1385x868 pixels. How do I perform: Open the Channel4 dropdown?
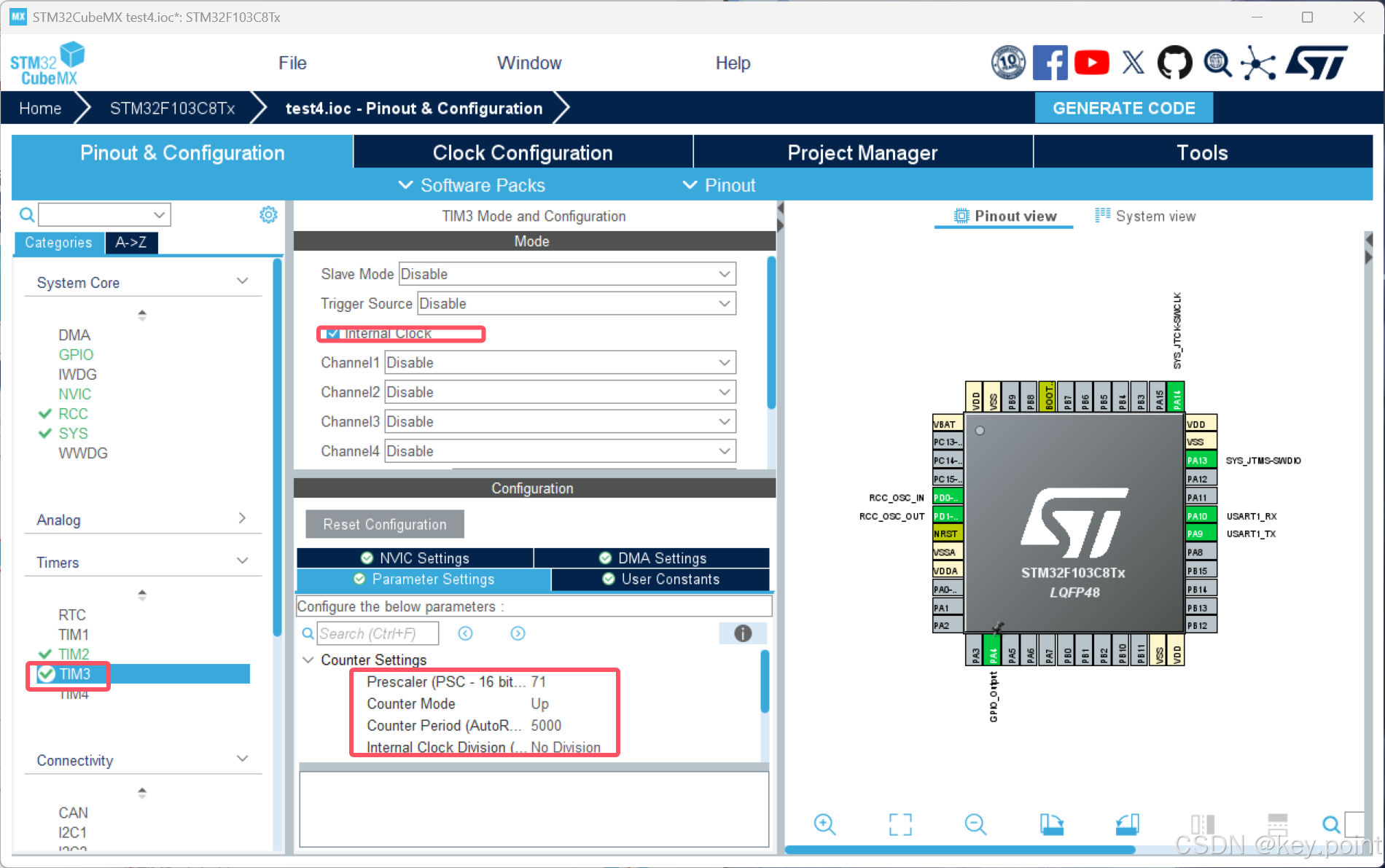tap(560, 451)
